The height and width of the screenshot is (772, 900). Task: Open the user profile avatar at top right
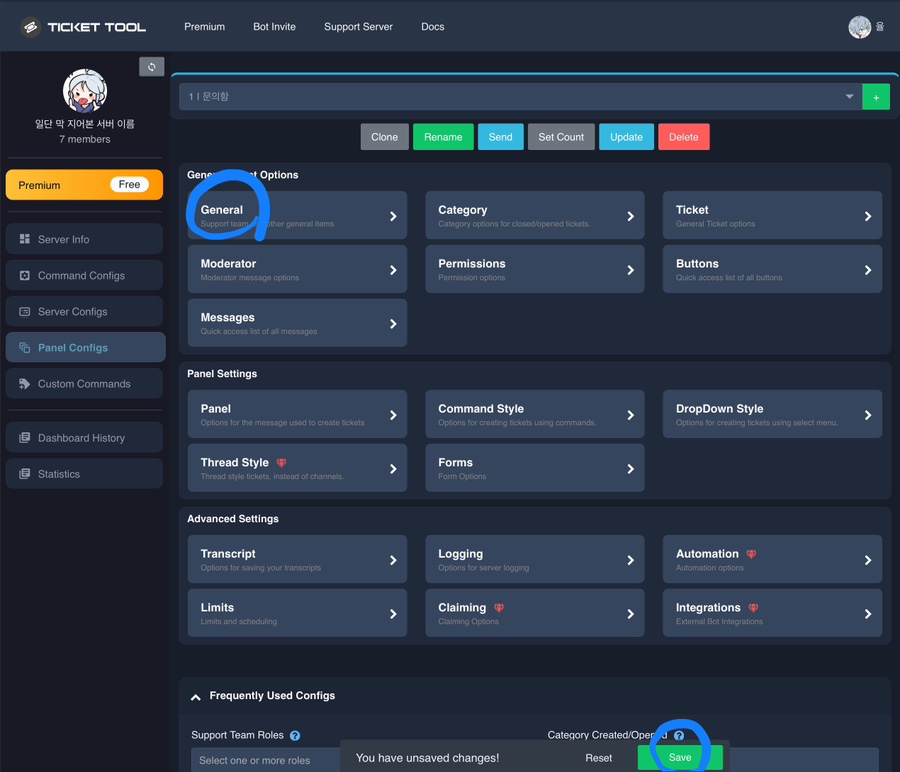tap(859, 27)
